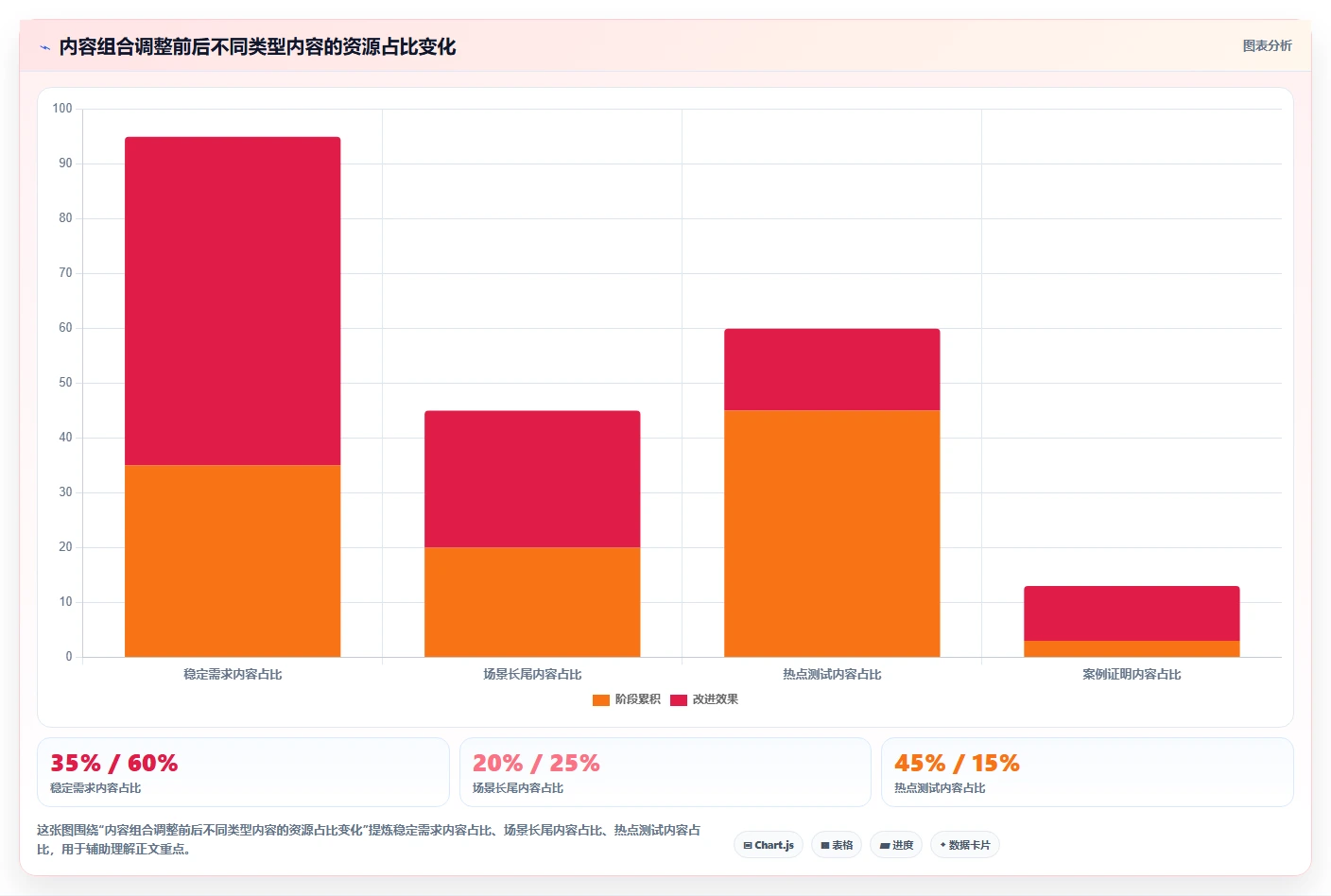Open the 图表分析 label in the header
Viewport: 1331px width, 896px height.
point(1267,45)
